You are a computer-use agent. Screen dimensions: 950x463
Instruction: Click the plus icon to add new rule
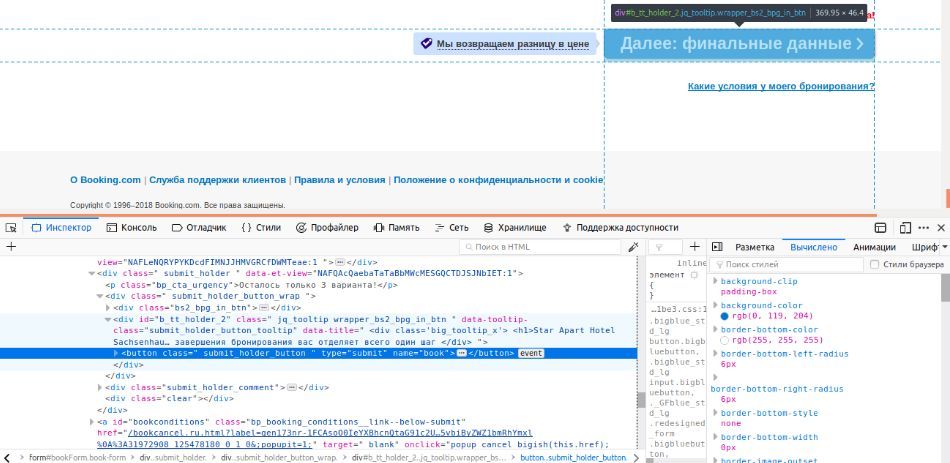[x=695, y=247]
